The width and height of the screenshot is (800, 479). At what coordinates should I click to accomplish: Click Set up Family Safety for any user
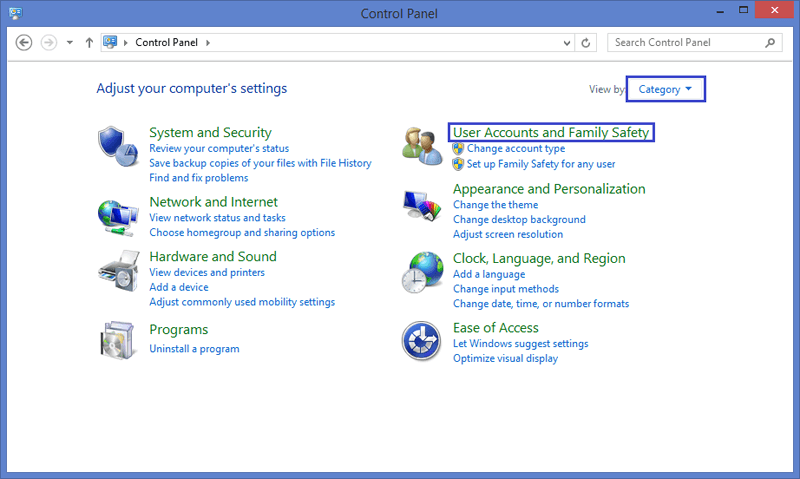point(541,164)
